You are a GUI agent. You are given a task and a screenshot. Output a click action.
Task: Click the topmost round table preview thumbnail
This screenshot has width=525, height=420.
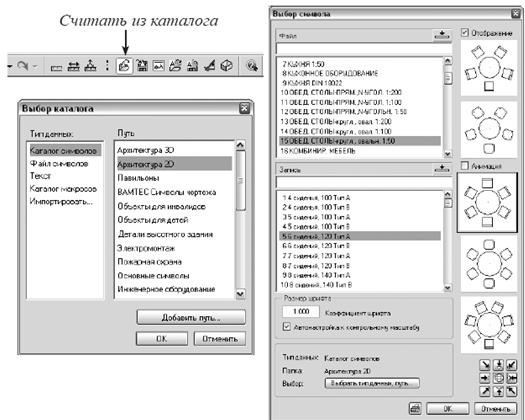489,68
